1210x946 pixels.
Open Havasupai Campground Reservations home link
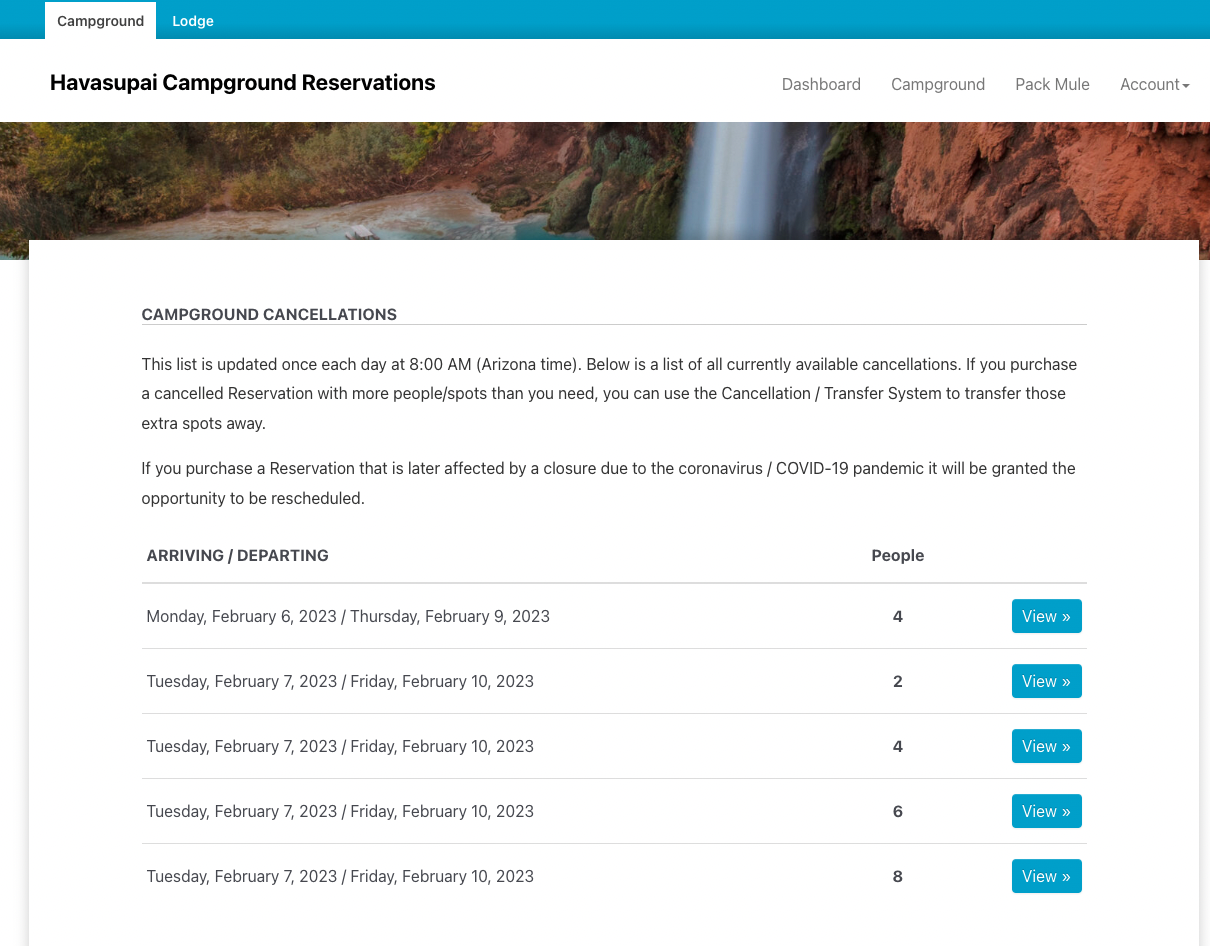[243, 83]
